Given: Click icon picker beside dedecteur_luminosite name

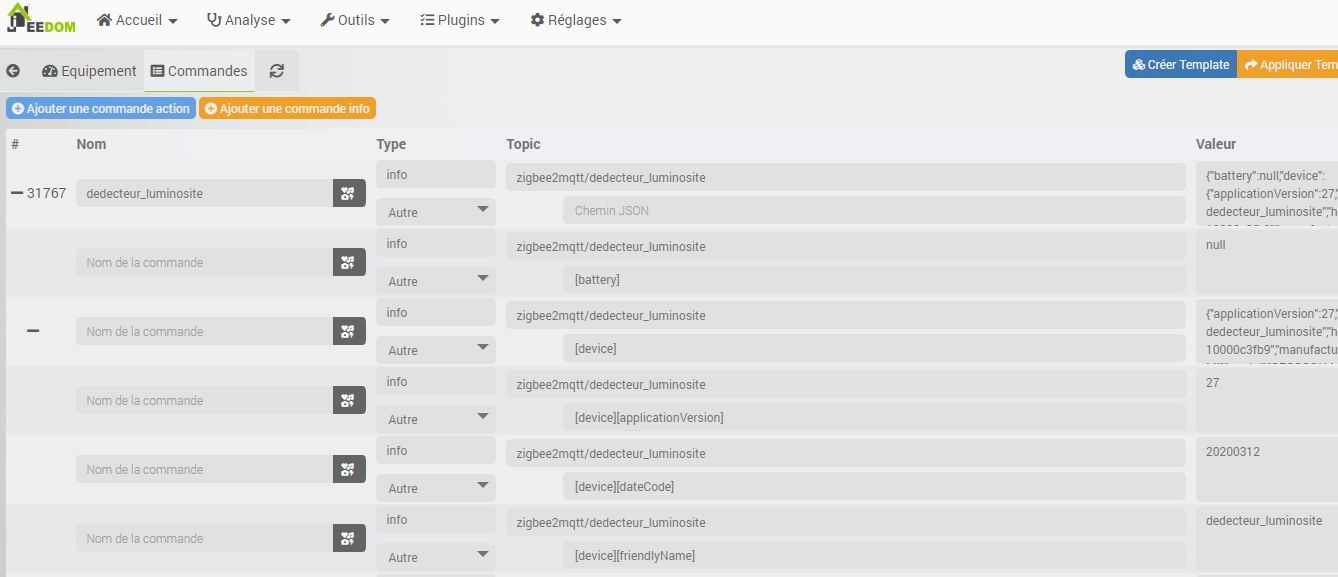Looking at the screenshot, I should [x=349, y=193].
